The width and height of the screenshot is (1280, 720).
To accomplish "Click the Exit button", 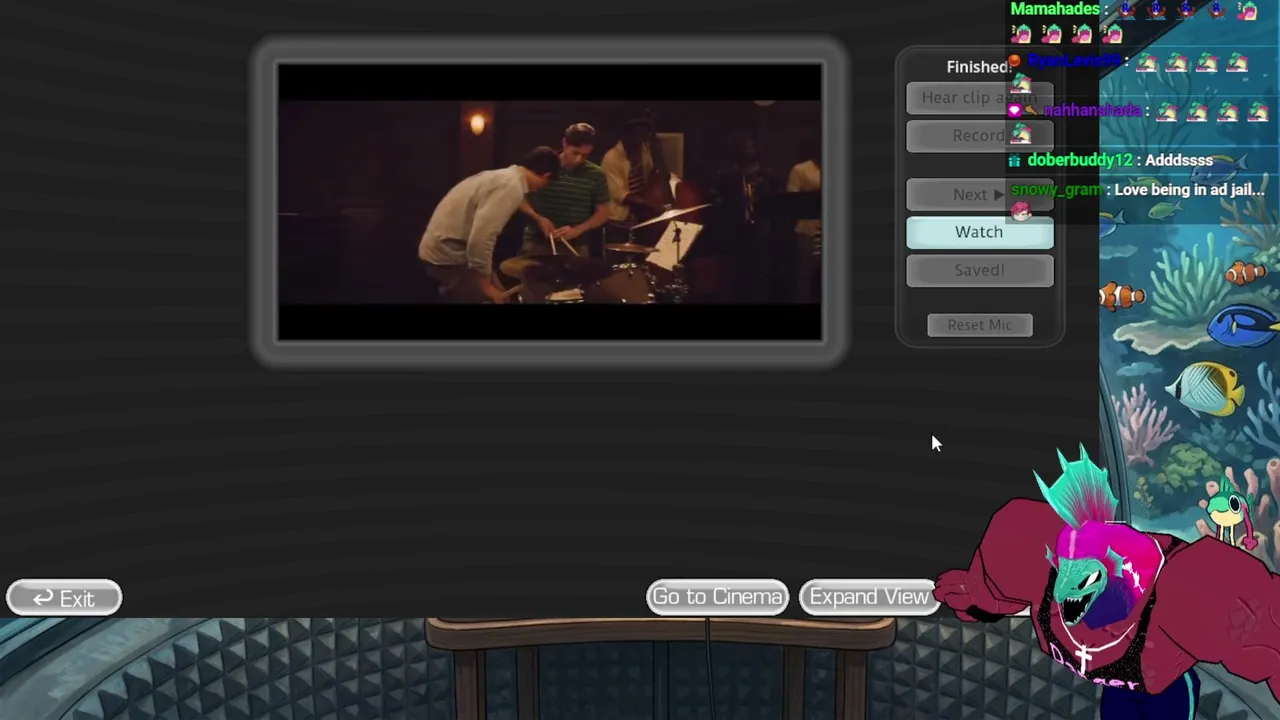I will [x=64, y=598].
